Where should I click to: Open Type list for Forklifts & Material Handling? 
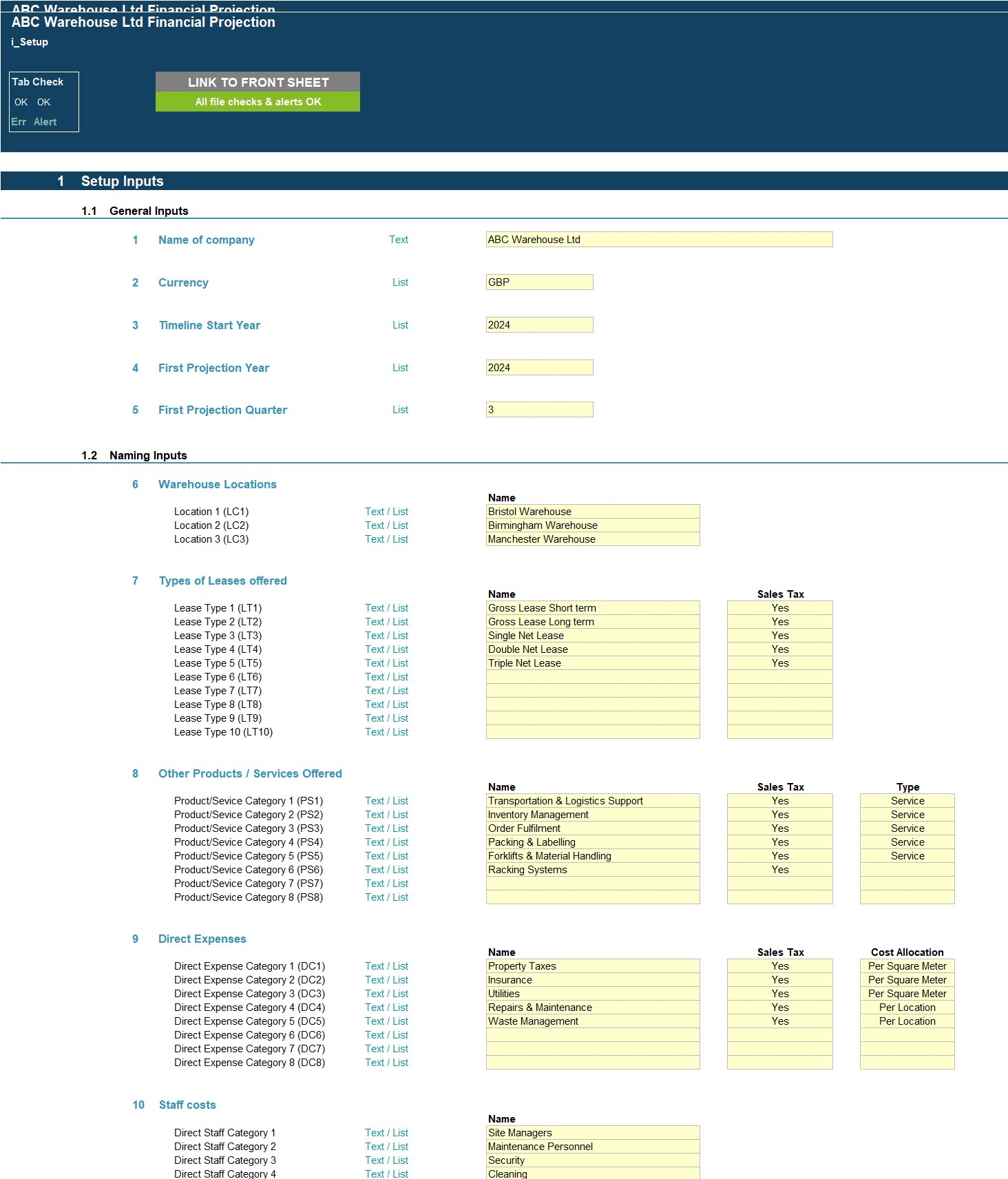coord(907,856)
